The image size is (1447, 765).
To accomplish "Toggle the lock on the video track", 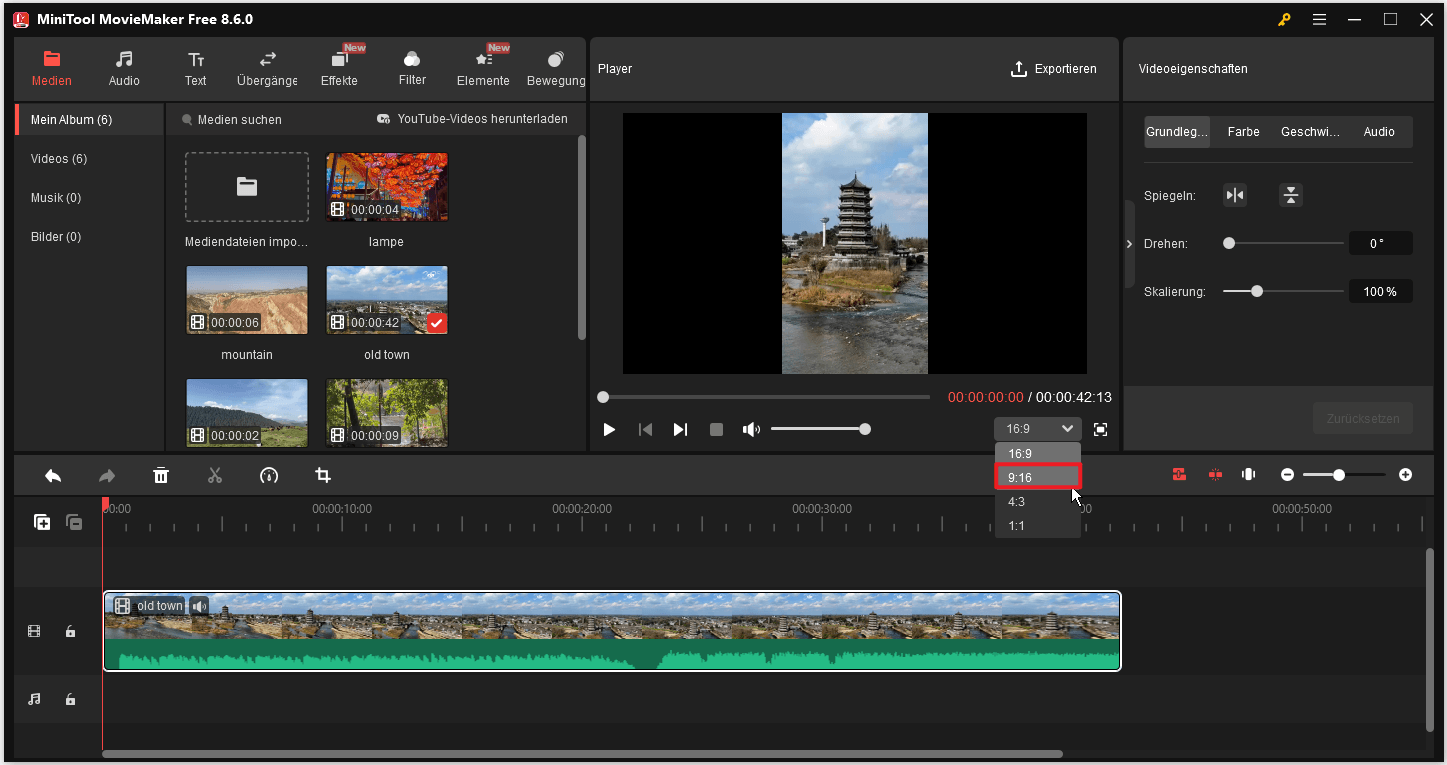I will tap(69, 631).
